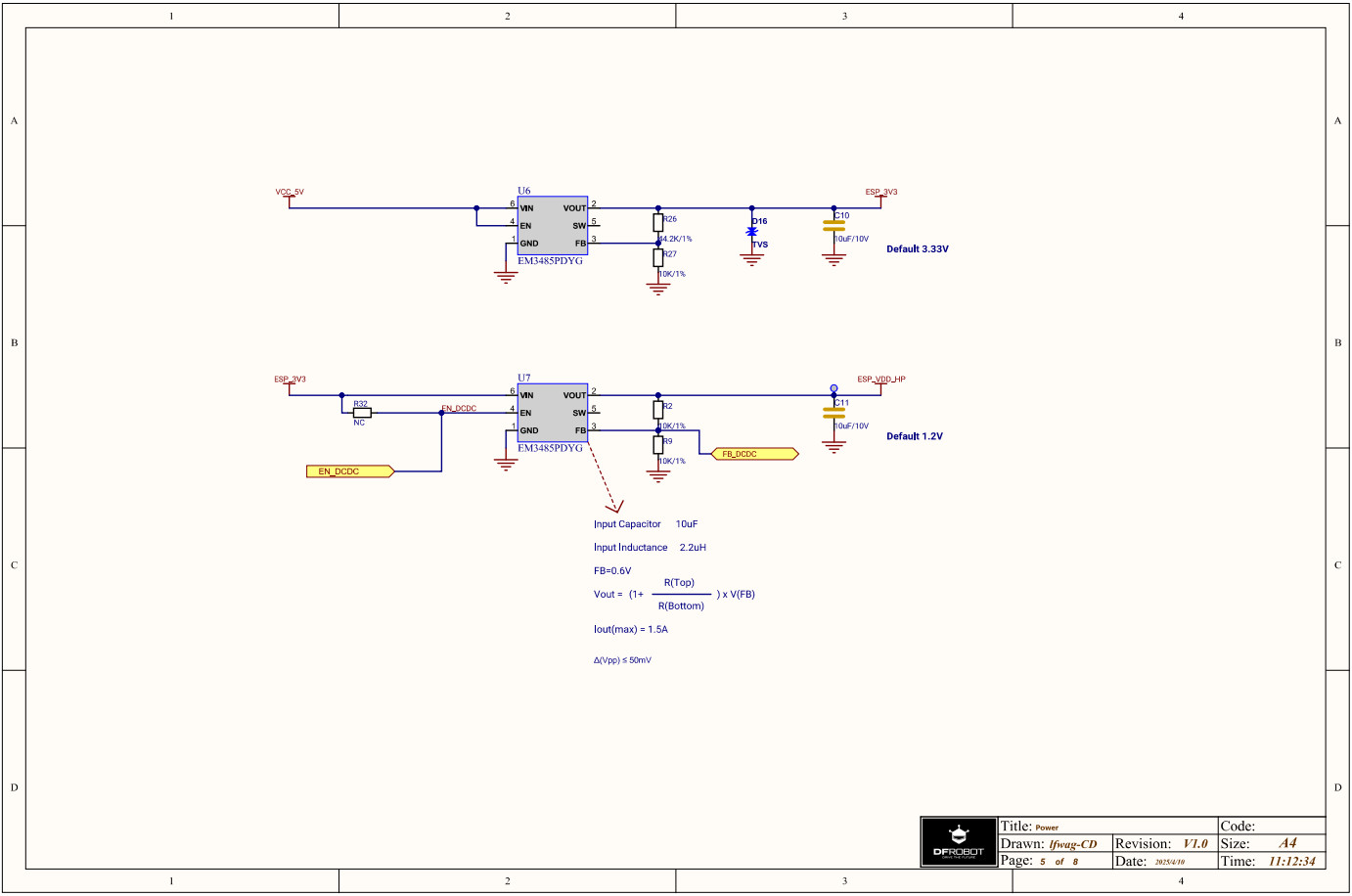The height and width of the screenshot is (896, 1352).
Task: Select ground symbol below C10
Action: 834,259
